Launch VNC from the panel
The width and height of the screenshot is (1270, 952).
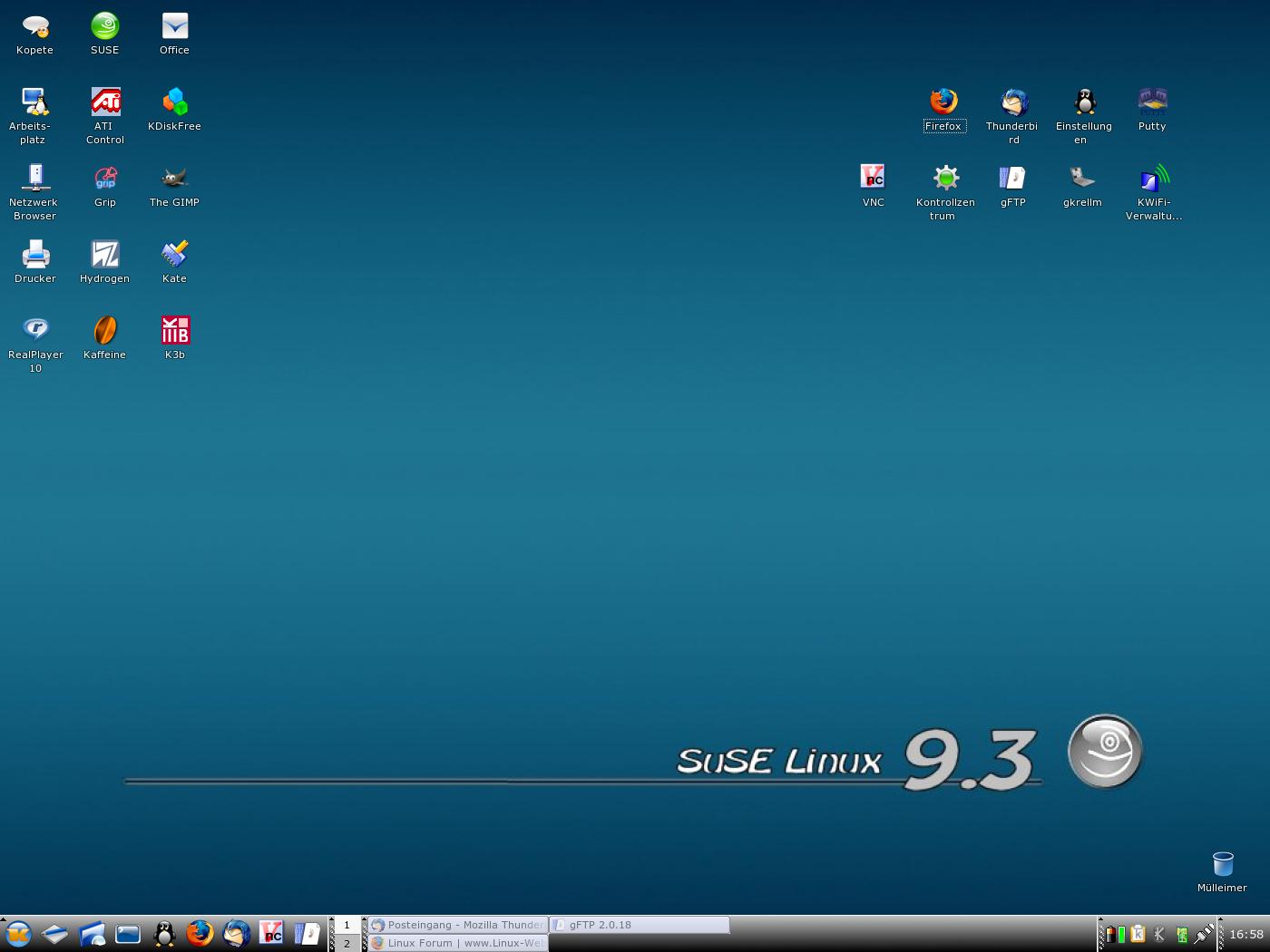coord(271,933)
